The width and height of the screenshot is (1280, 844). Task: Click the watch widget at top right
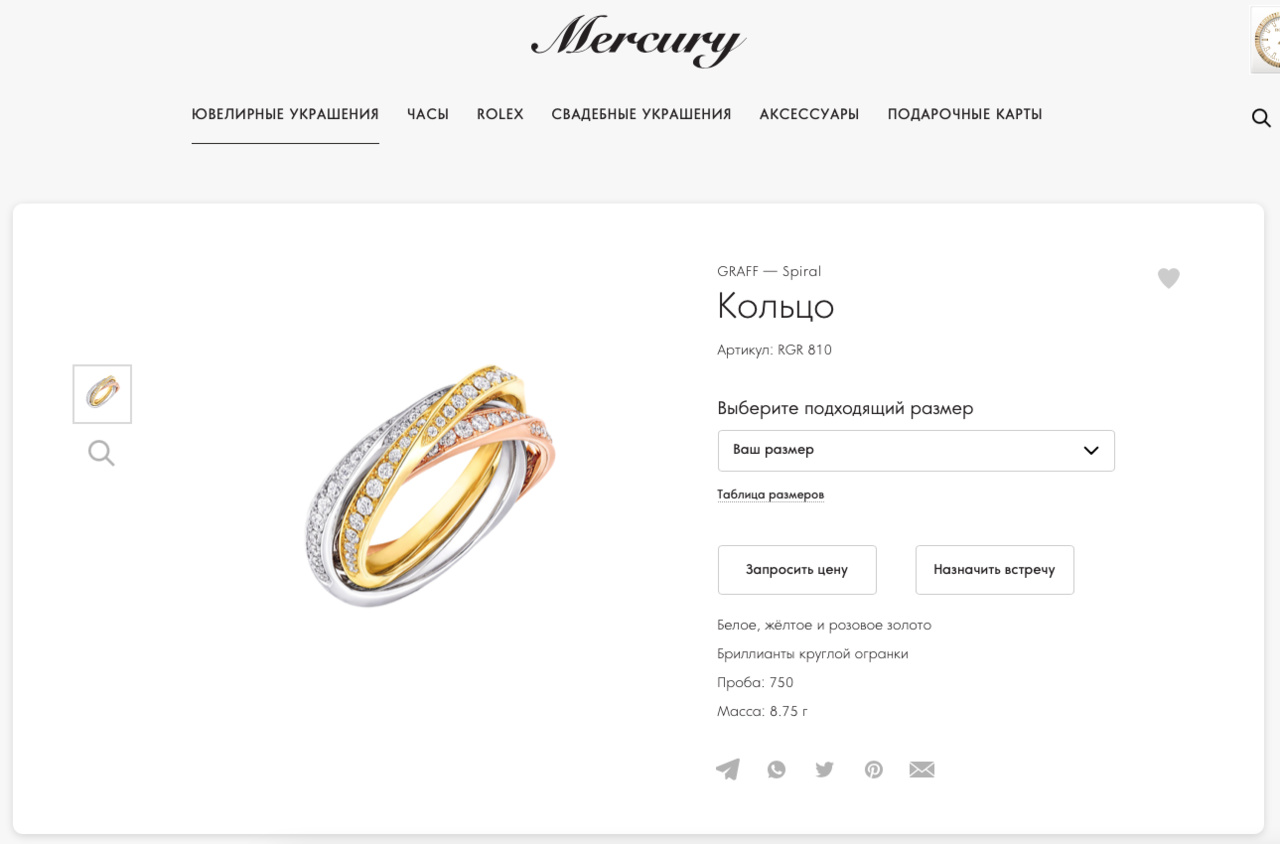pos(1266,40)
